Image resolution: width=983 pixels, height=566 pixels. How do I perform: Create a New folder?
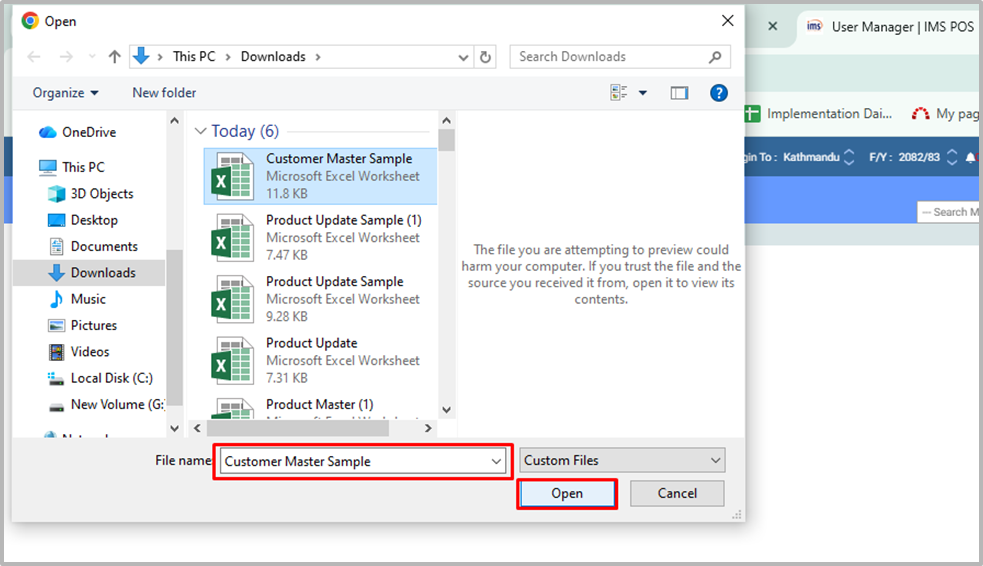click(164, 93)
